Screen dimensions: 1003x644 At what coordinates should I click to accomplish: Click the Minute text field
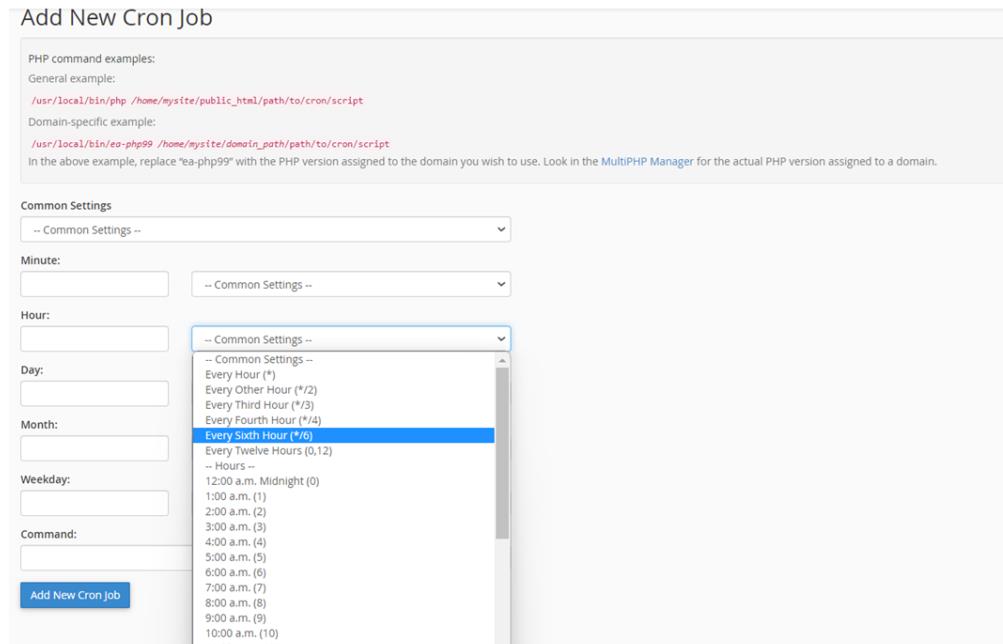[95, 284]
